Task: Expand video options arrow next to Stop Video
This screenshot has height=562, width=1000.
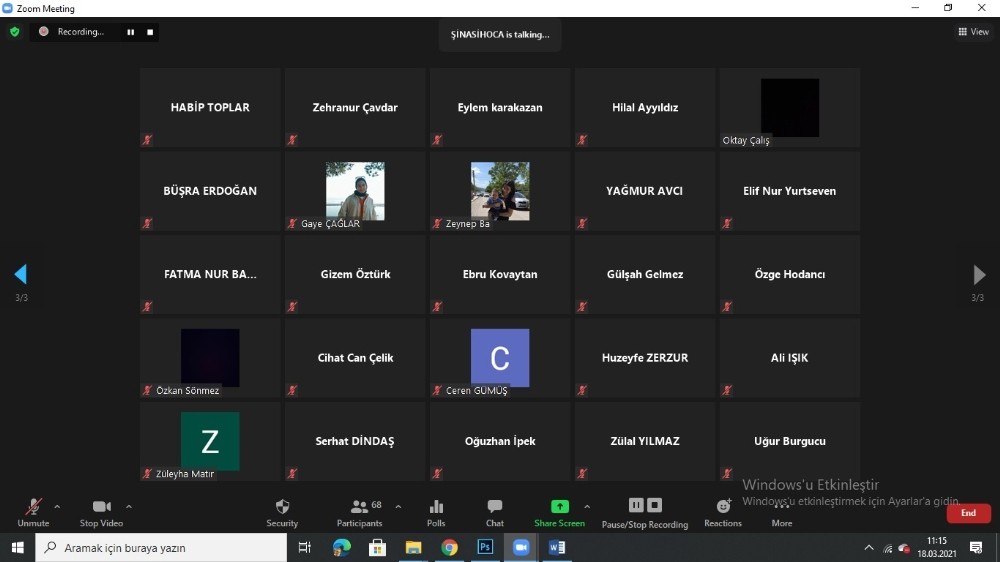Action: 129,506
